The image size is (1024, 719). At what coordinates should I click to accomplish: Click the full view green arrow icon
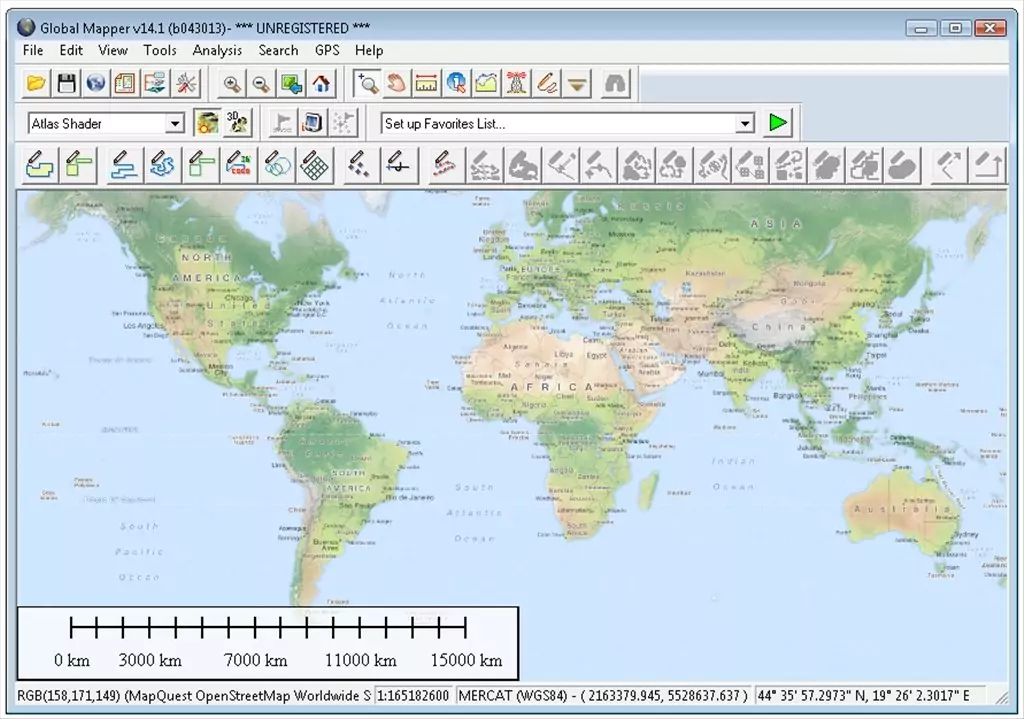point(291,84)
